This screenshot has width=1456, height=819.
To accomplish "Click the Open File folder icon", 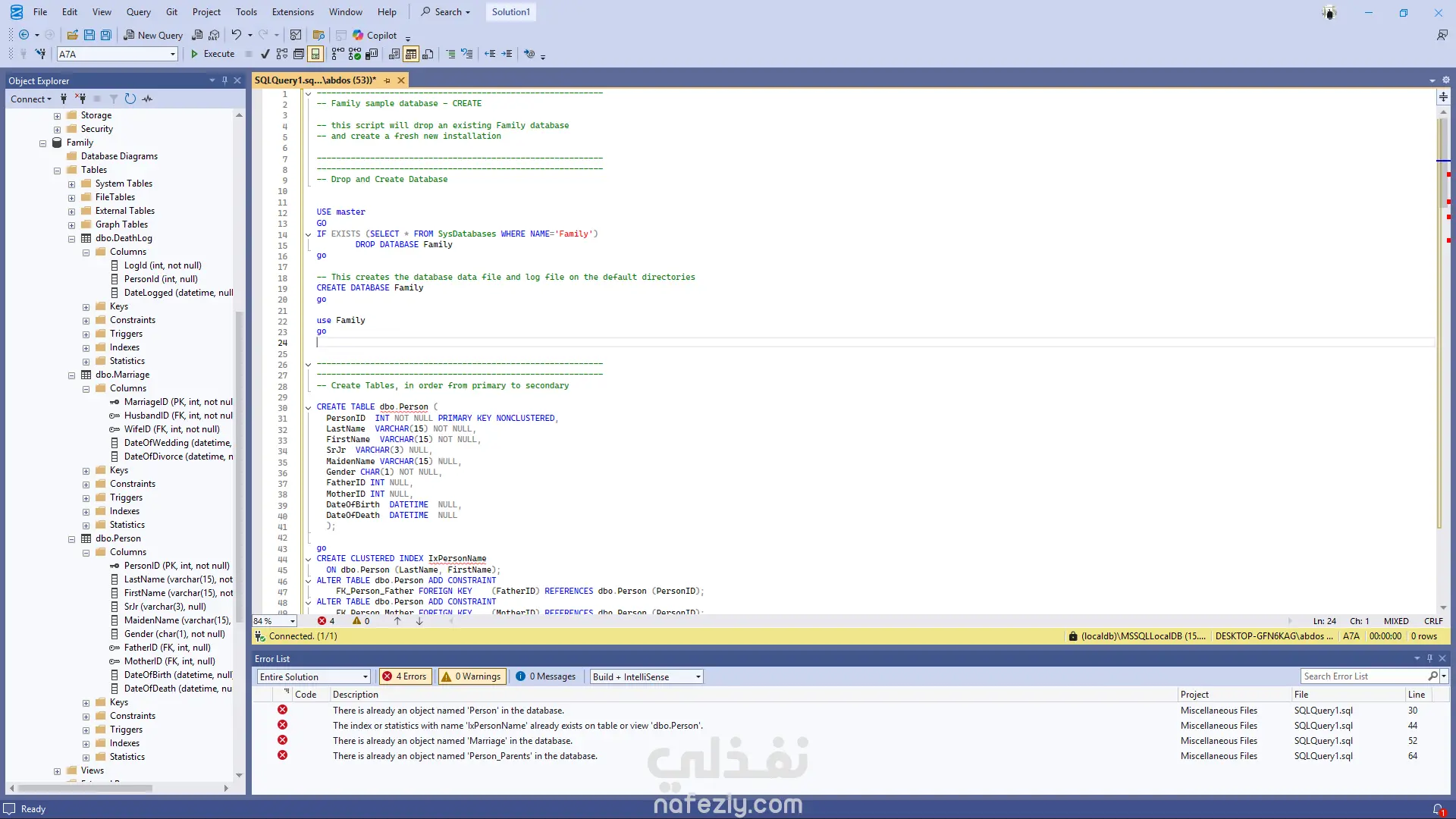I will coord(72,35).
